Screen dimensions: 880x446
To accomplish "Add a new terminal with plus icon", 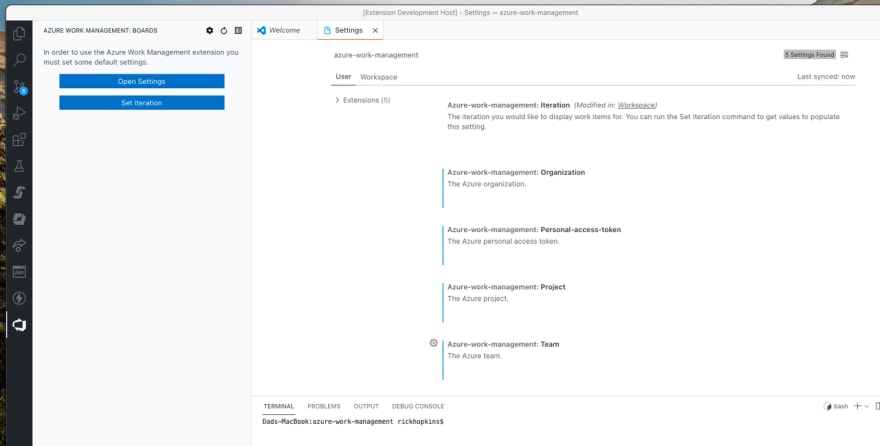I will [857, 406].
